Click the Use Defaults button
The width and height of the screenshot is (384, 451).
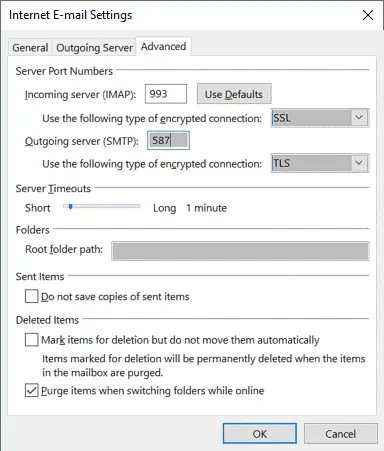234,94
